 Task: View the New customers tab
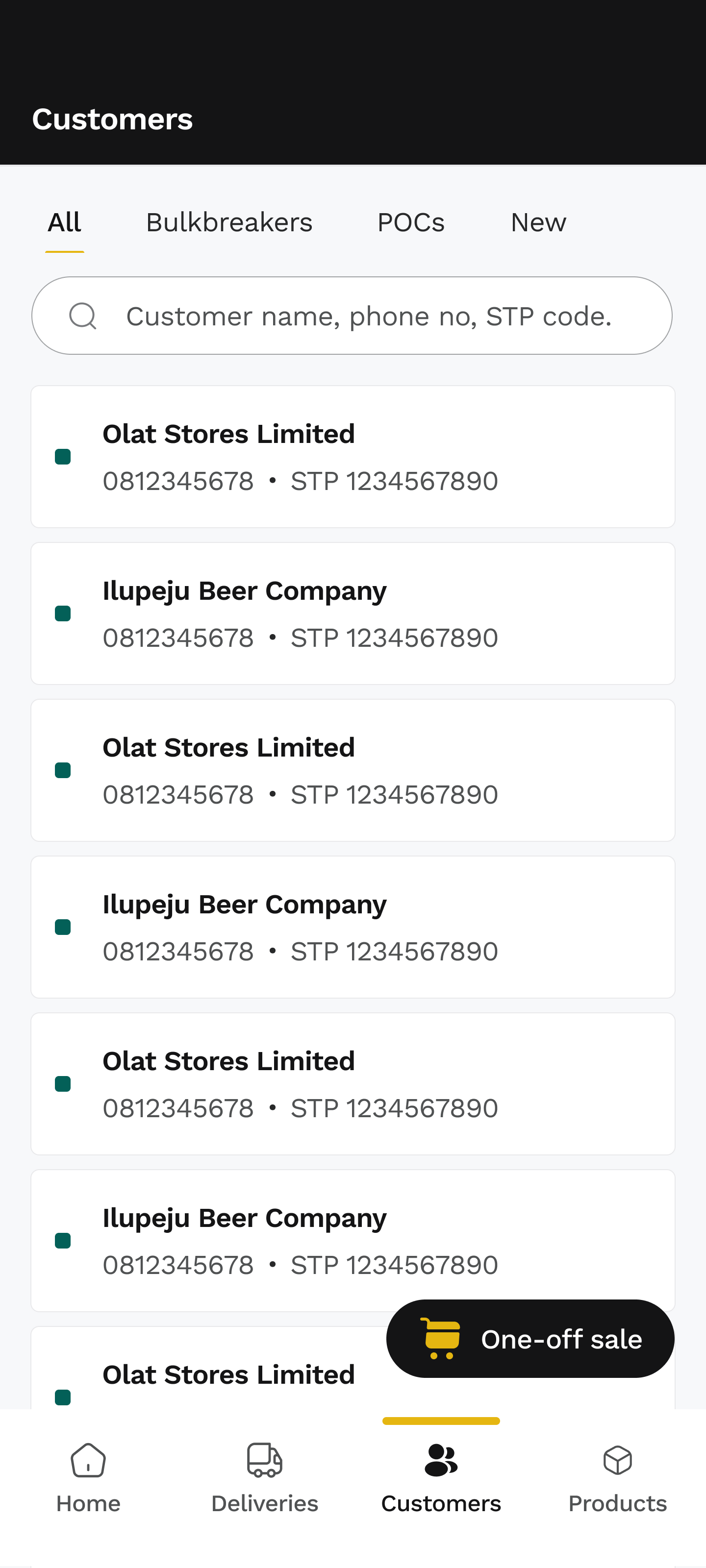538,223
